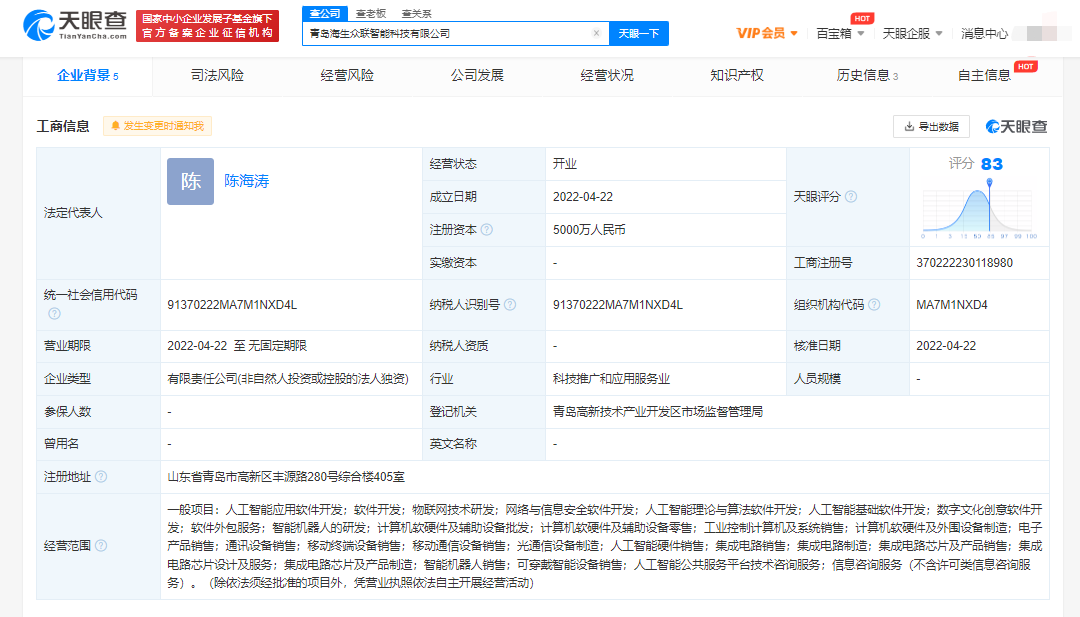Viewport: 1080px width, 617px height.
Task: Click help icon under 统一社会信用代码
Action: coord(54,313)
